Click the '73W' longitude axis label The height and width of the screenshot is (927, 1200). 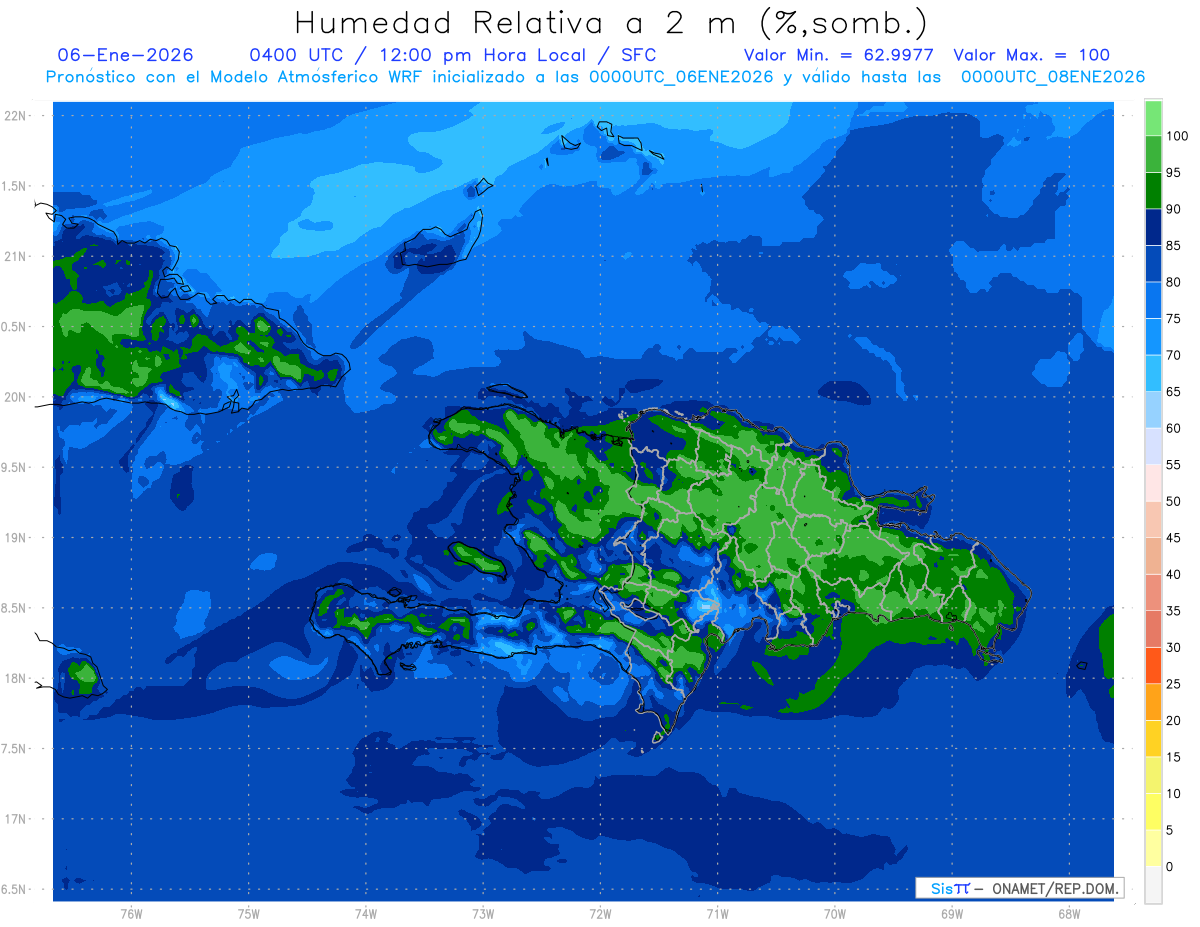pyautogui.click(x=483, y=913)
